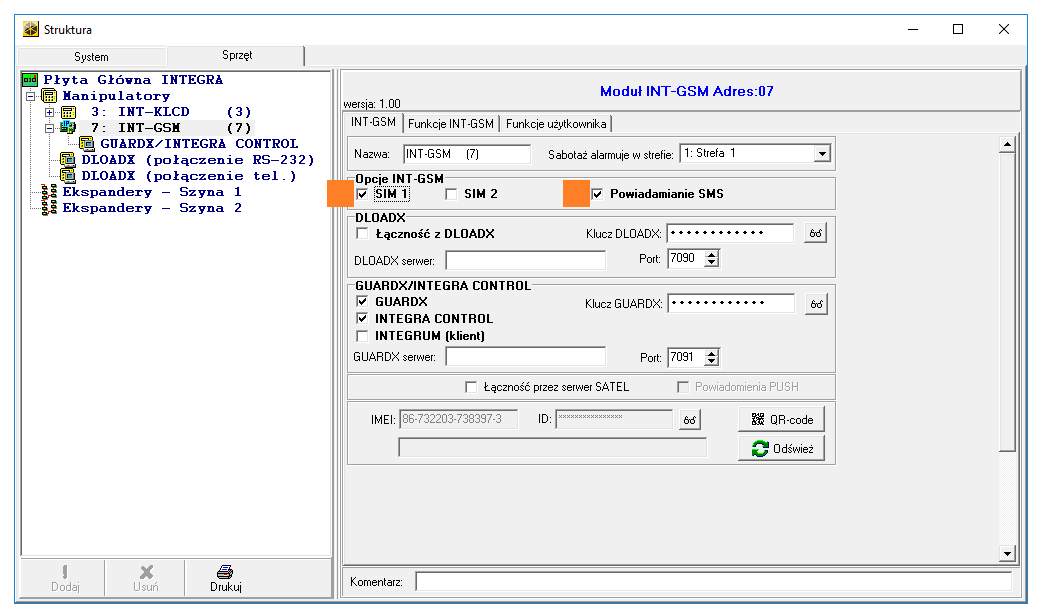Viewport: 1045px width, 611px height.
Task: Click the IMEI field
Action: [458, 419]
